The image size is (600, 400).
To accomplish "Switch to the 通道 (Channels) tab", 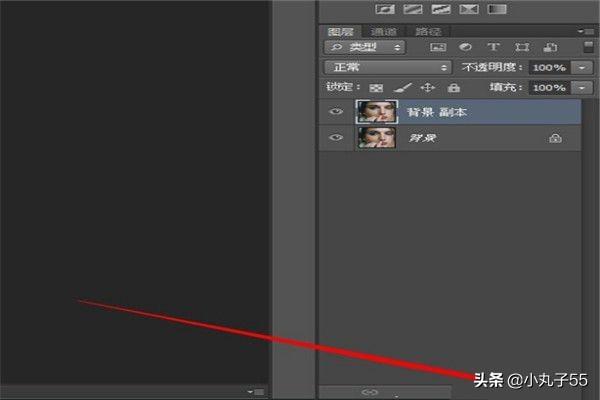I will (383, 31).
